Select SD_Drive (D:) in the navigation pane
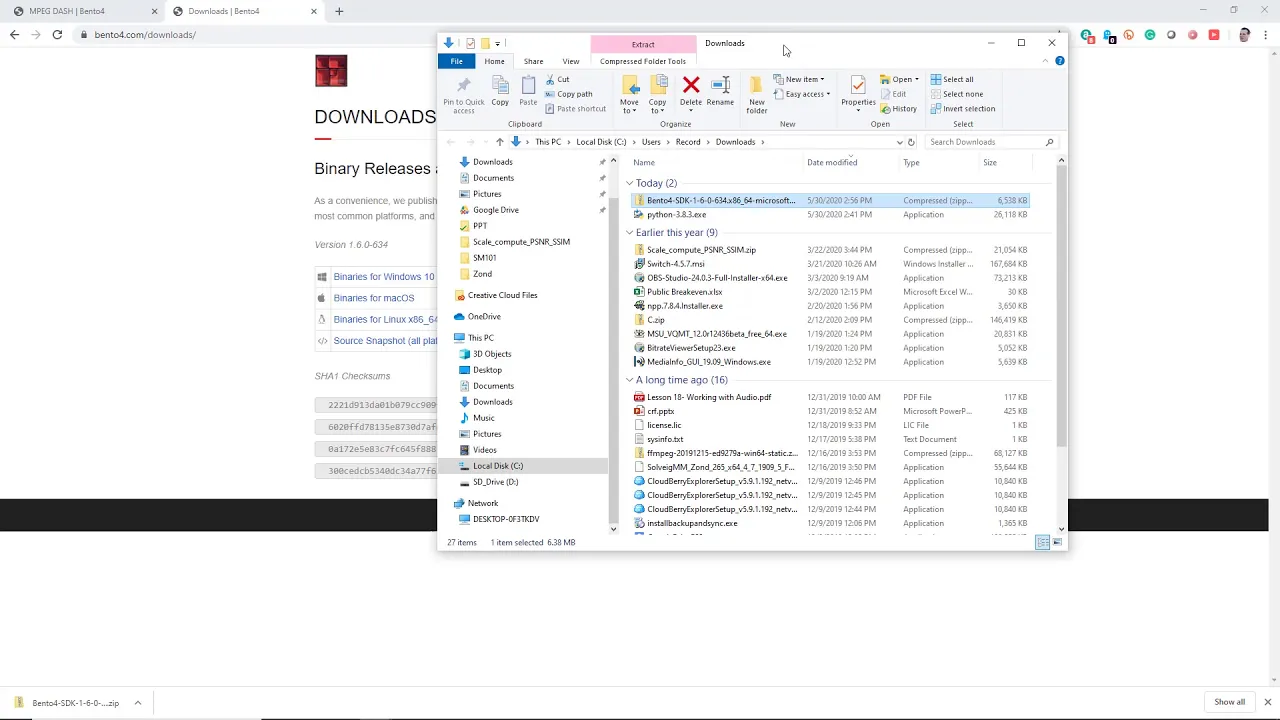Viewport: 1280px width, 720px height. 495,482
